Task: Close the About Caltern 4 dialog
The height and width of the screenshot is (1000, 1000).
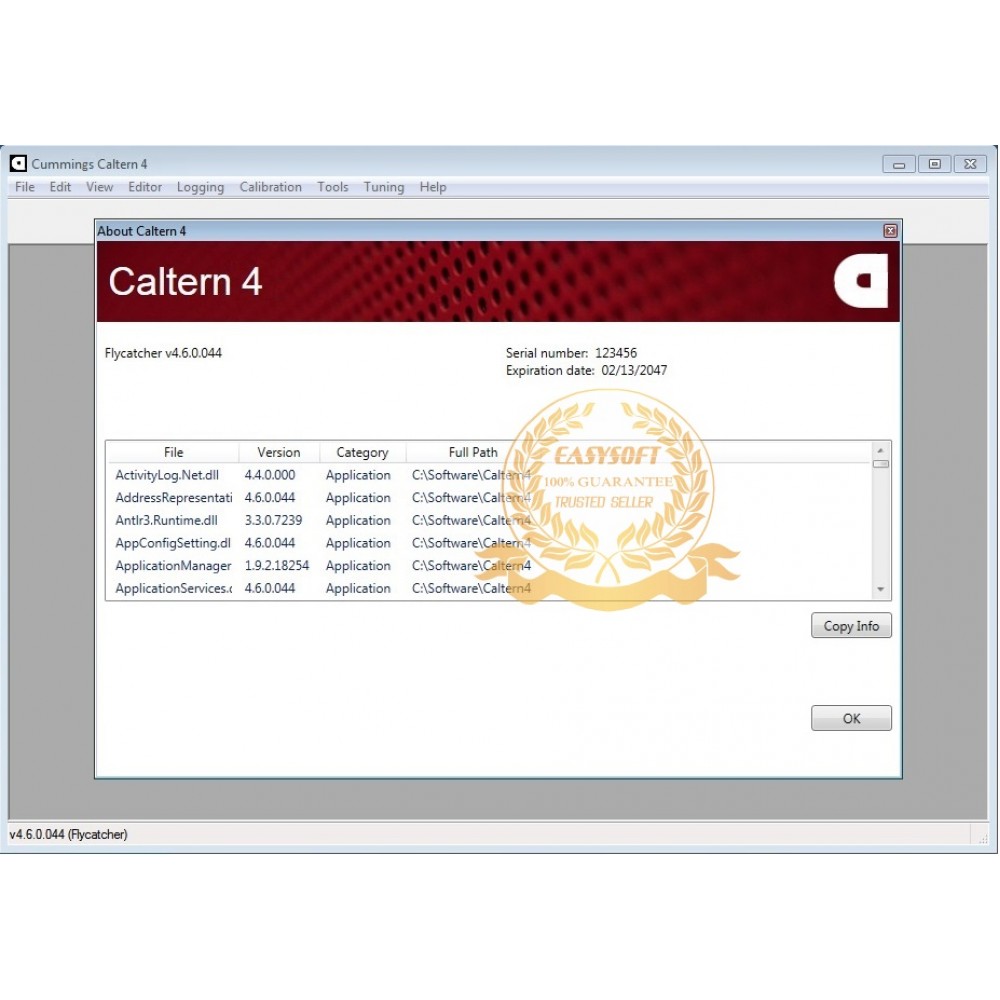Action: (890, 231)
